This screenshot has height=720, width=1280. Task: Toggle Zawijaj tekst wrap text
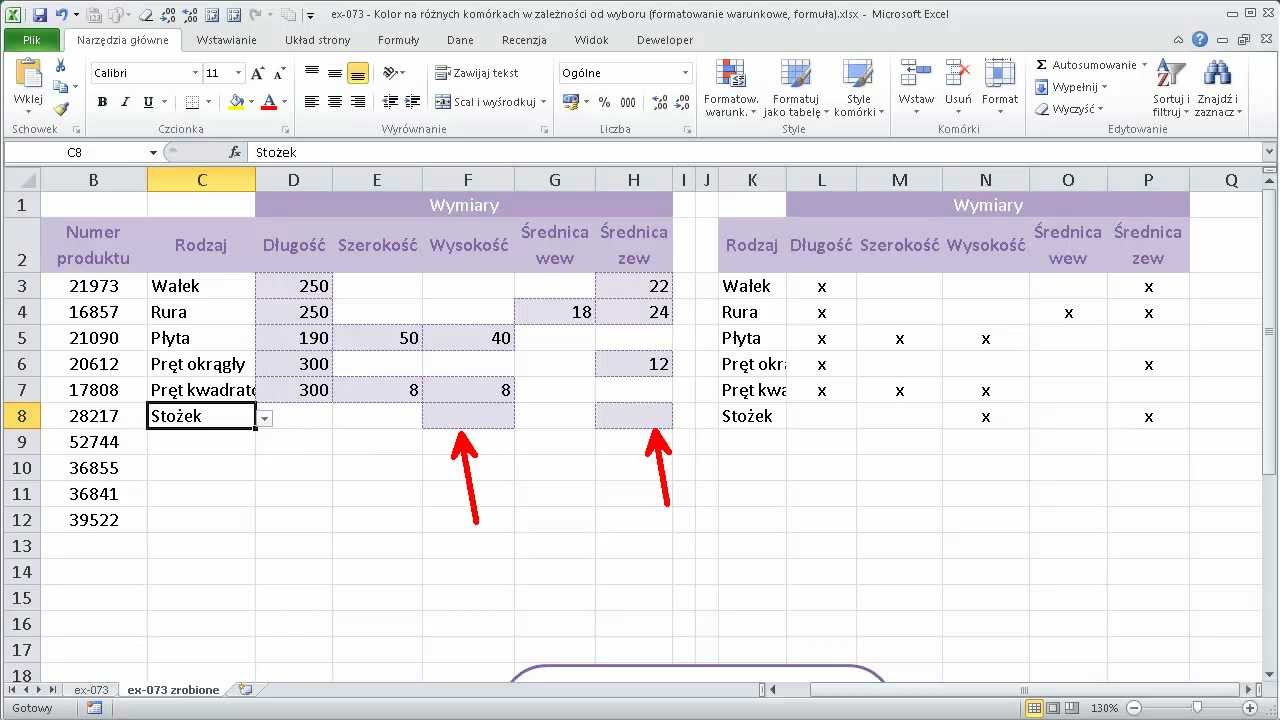pos(477,73)
